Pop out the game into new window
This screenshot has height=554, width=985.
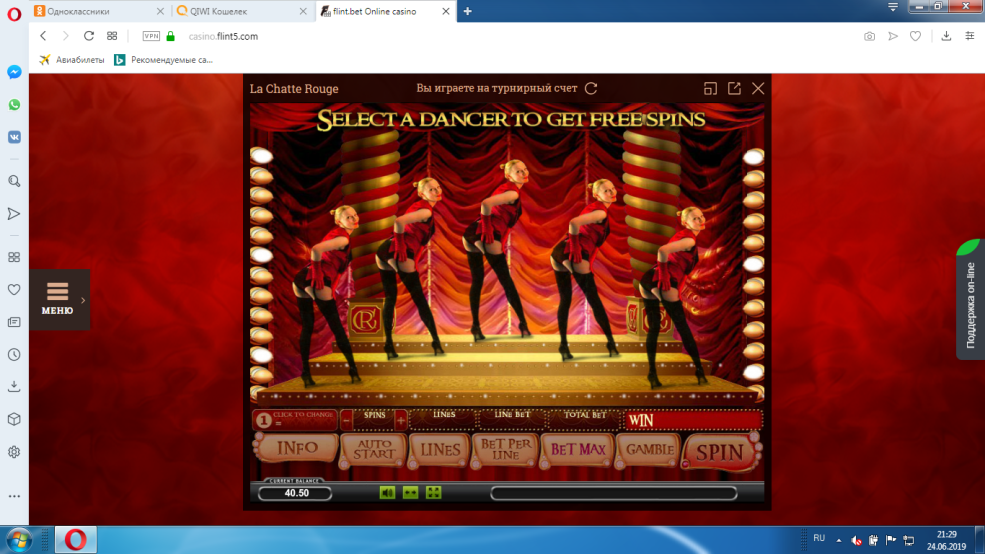(x=734, y=88)
